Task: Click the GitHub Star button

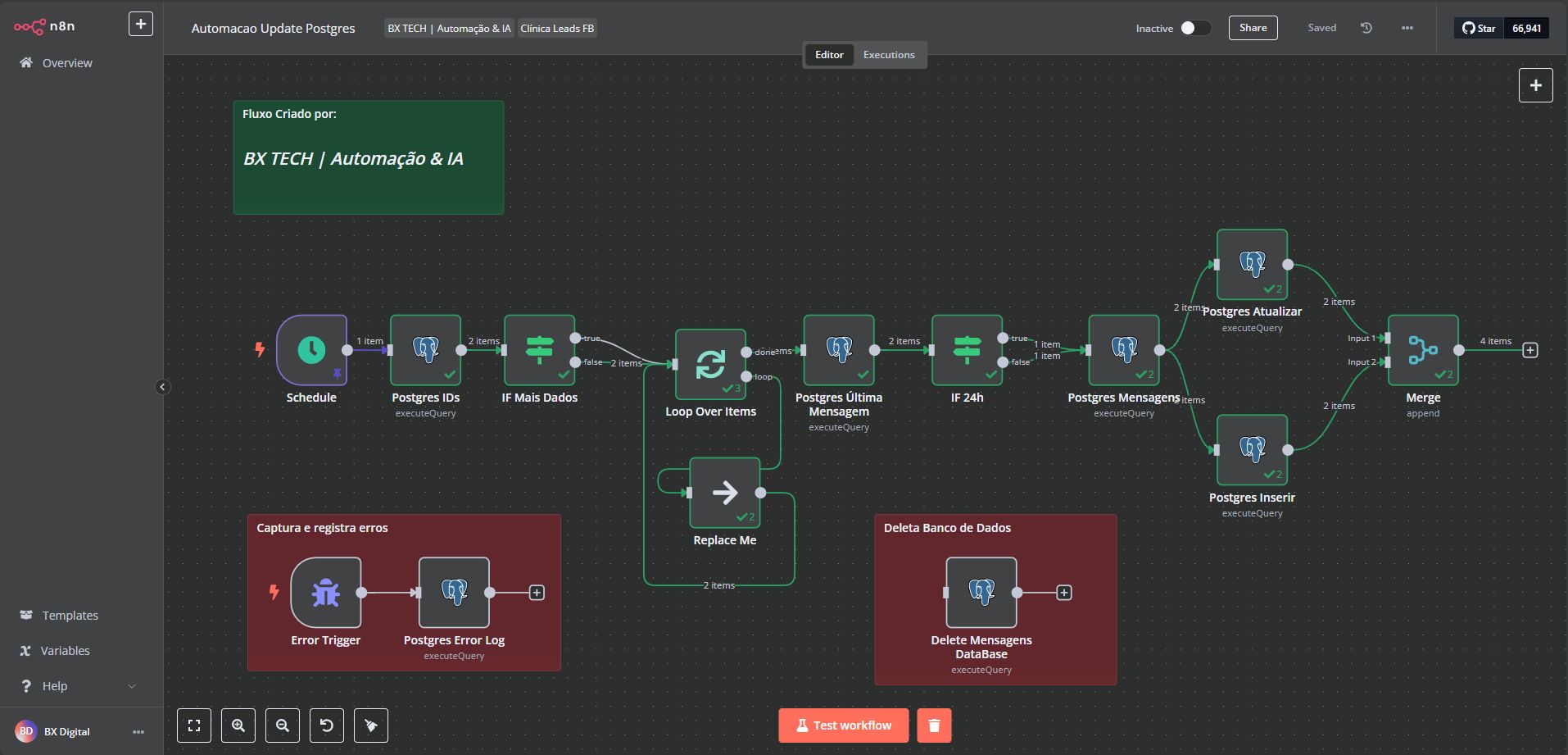Action: pos(1479,28)
